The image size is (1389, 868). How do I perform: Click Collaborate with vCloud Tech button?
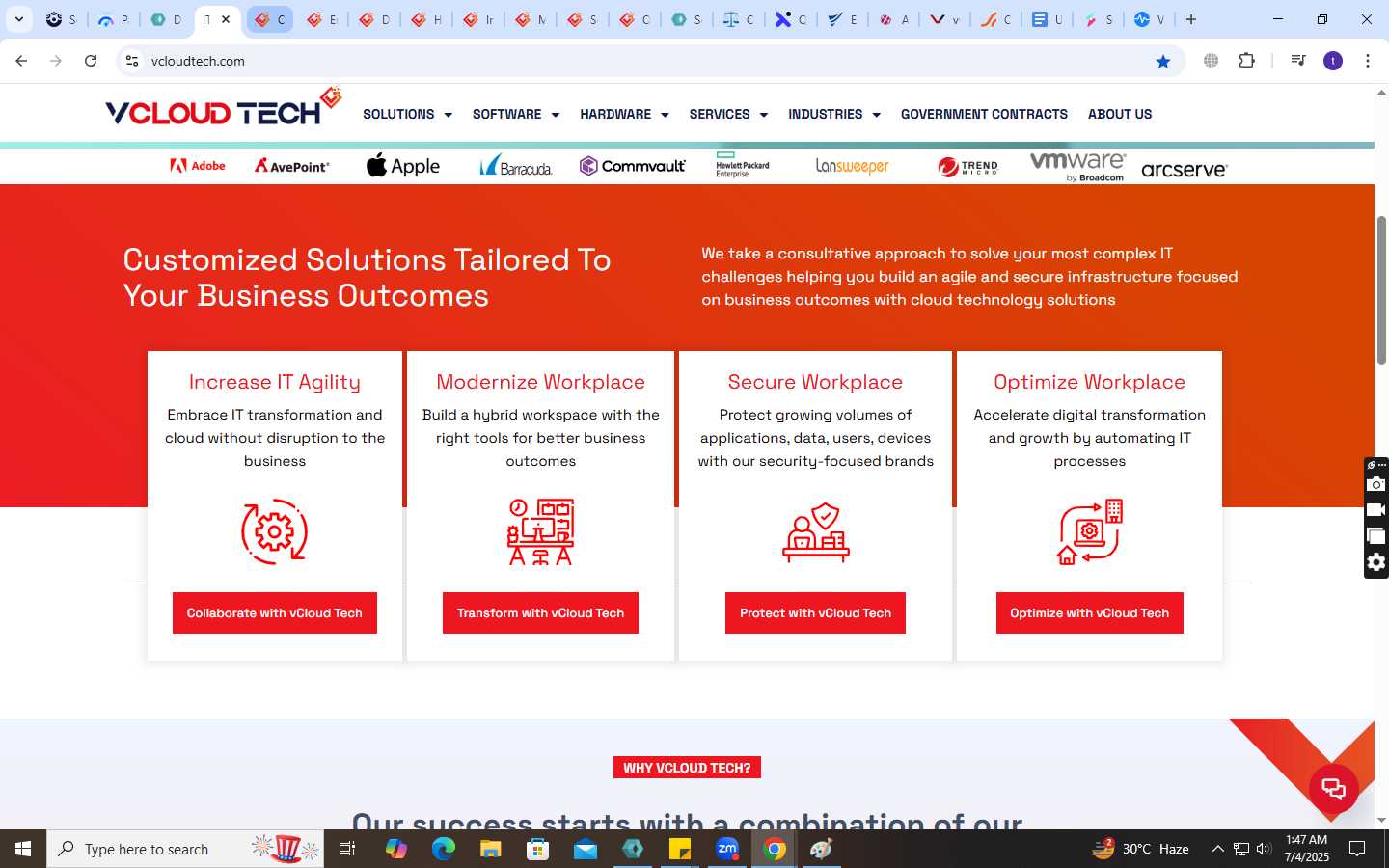click(x=275, y=613)
